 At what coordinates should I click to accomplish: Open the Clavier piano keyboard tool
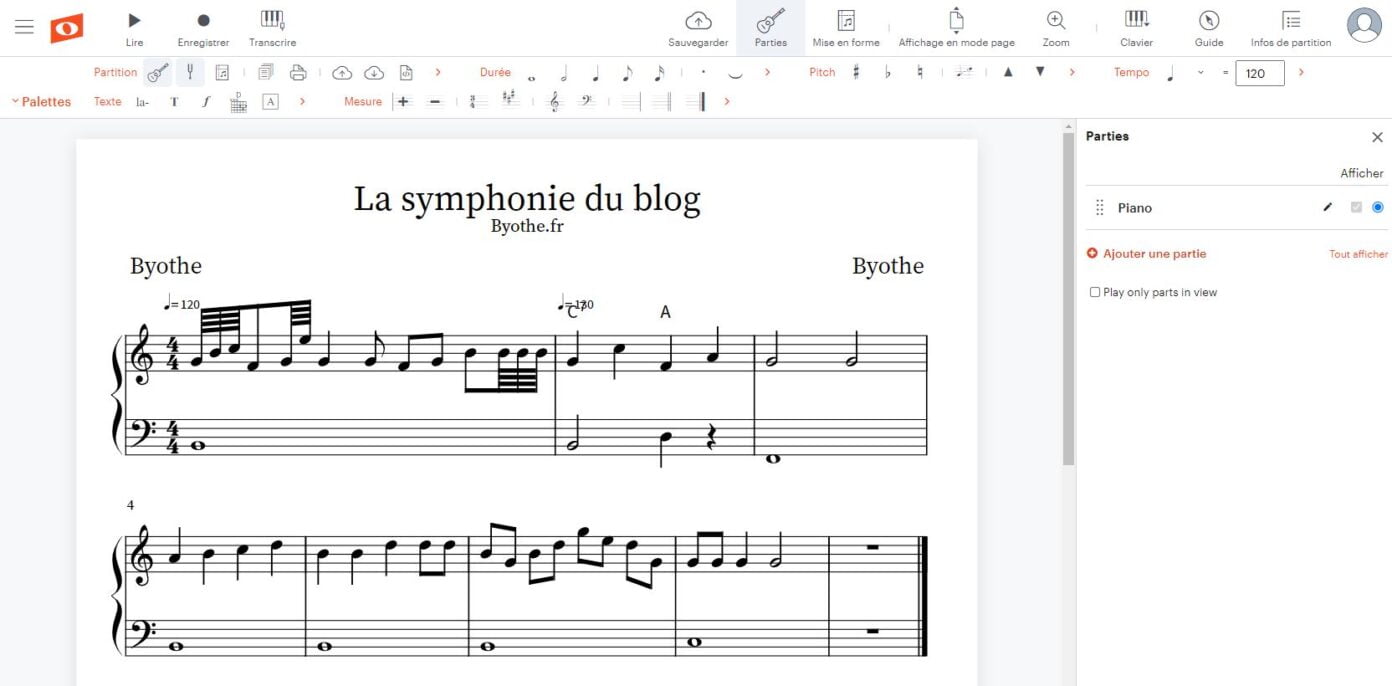point(1135,27)
